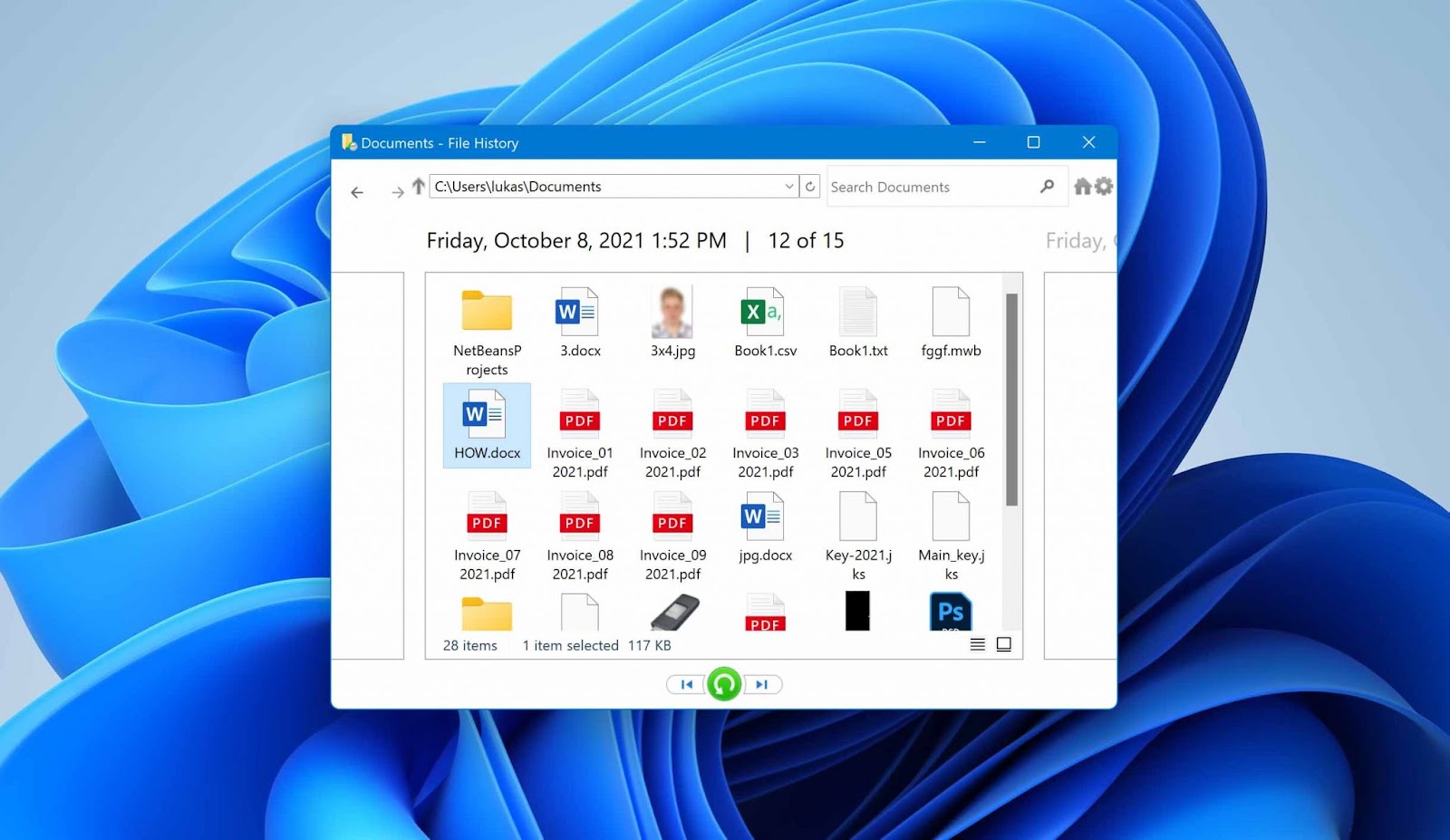Go to next version
Viewport: 1450px width, 840px height.
(x=762, y=685)
